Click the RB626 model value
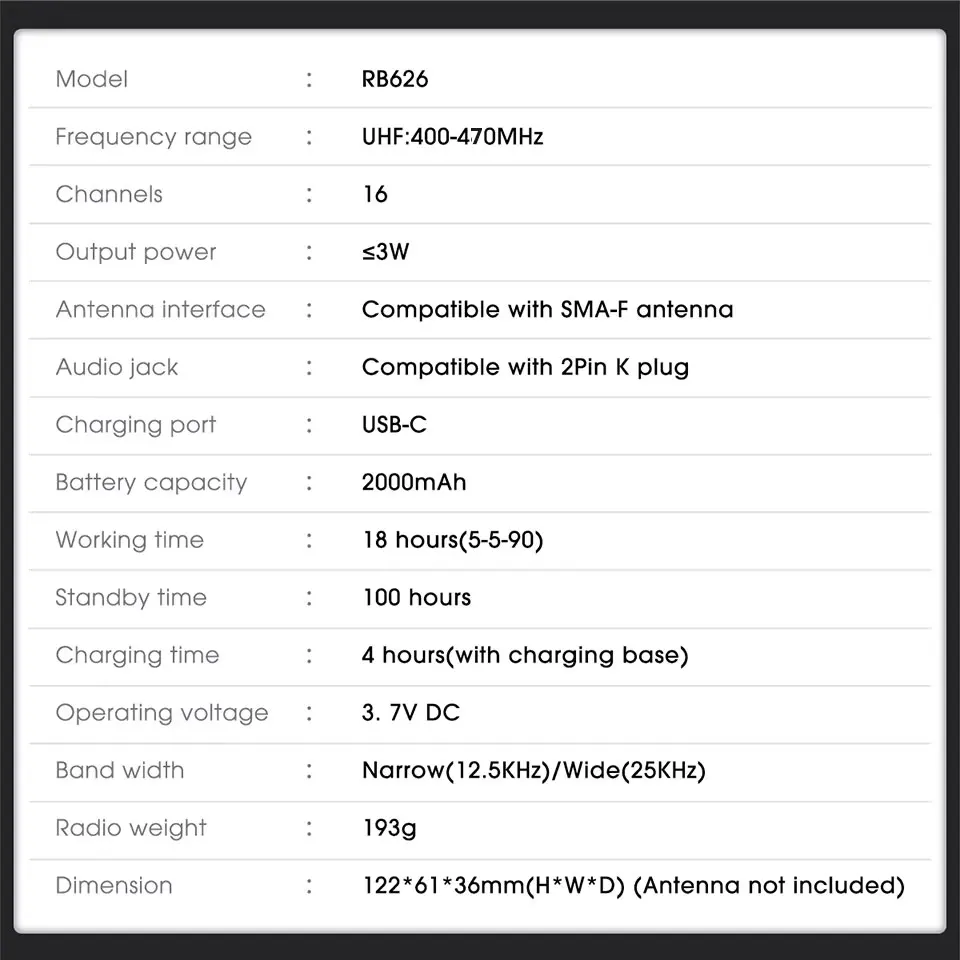 395,79
